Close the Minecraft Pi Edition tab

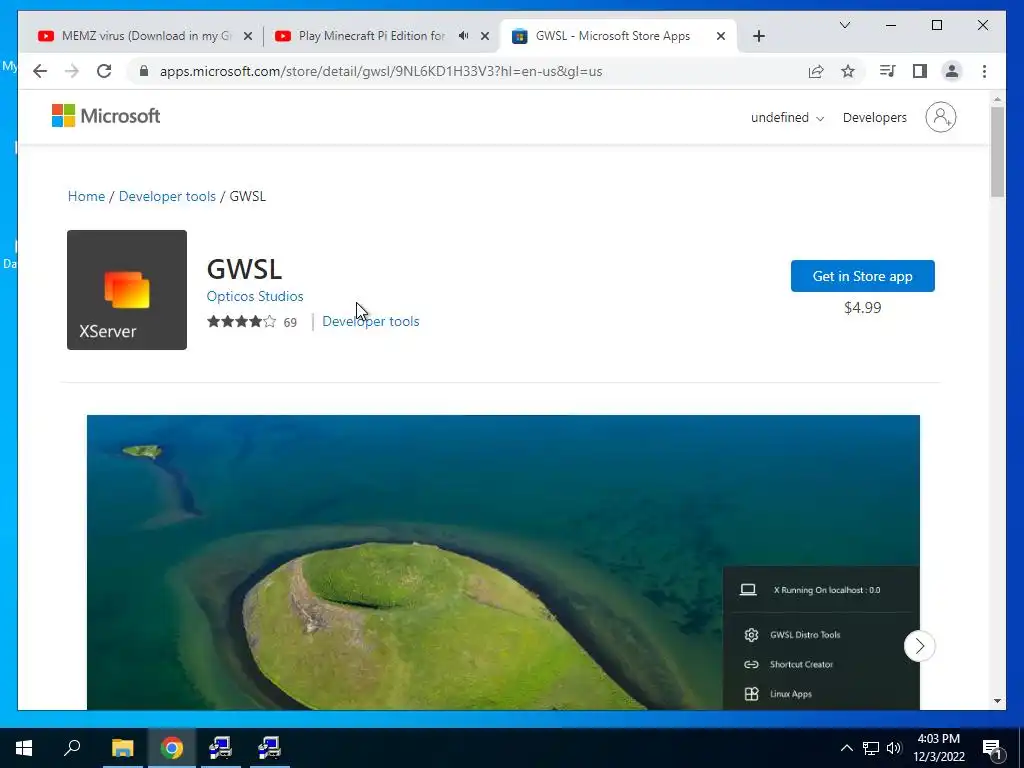(x=485, y=36)
